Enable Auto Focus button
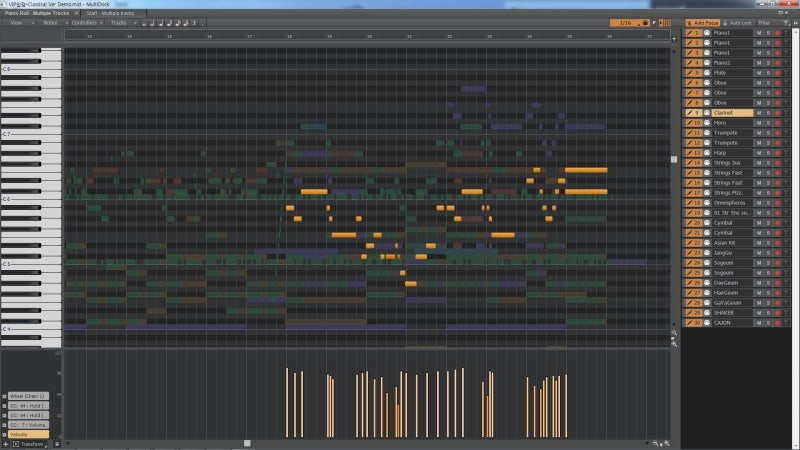 pos(703,23)
